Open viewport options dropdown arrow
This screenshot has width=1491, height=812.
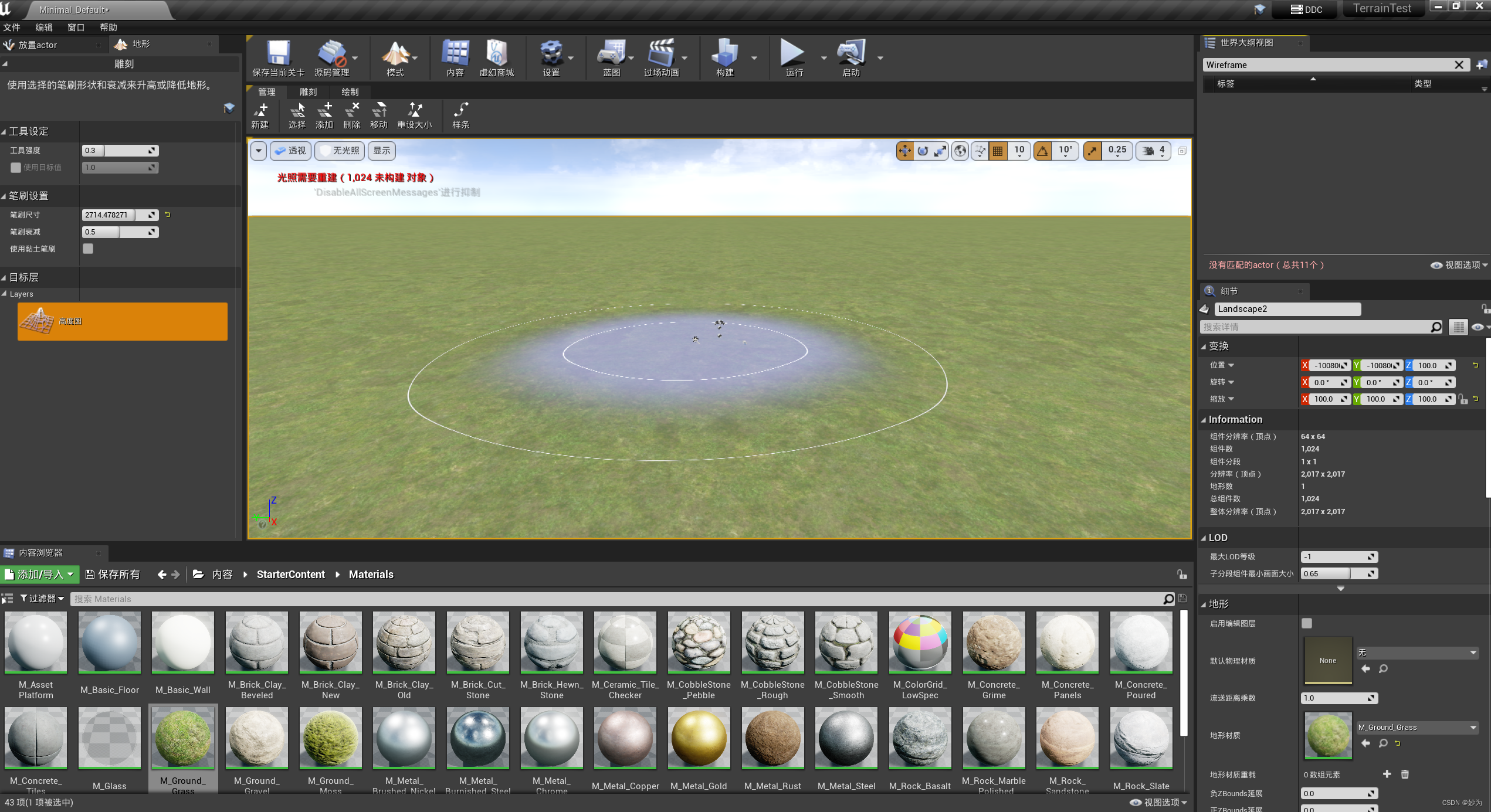tap(259, 151)
